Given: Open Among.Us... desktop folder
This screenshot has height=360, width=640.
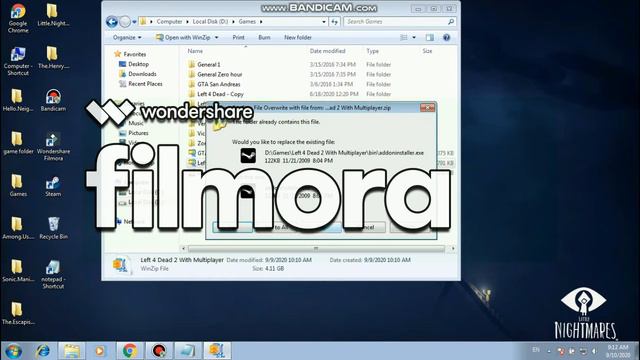Looking at the screenshot, I should point(18,228).
